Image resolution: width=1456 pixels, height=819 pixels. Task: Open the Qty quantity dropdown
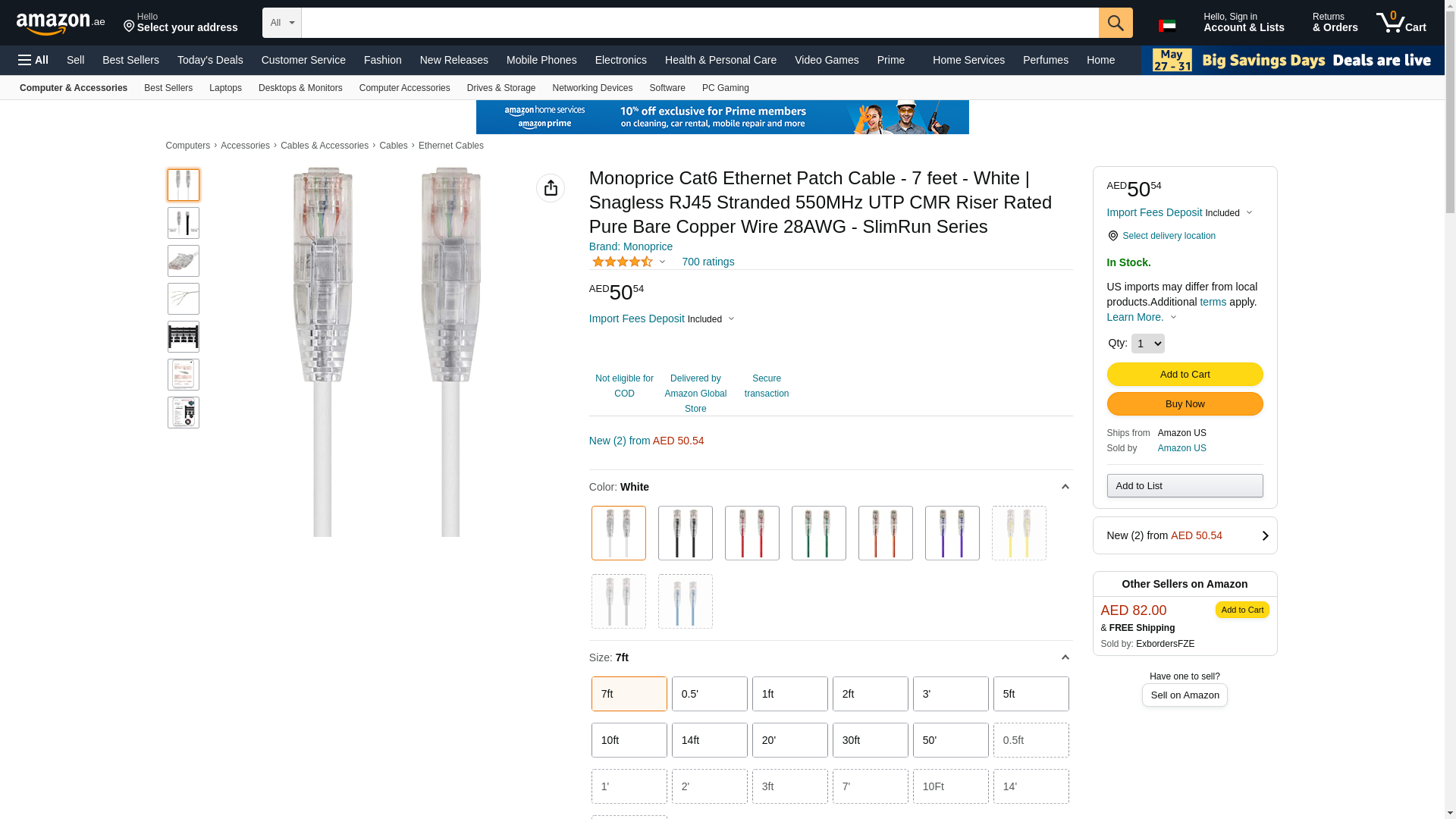point(1147,344)
